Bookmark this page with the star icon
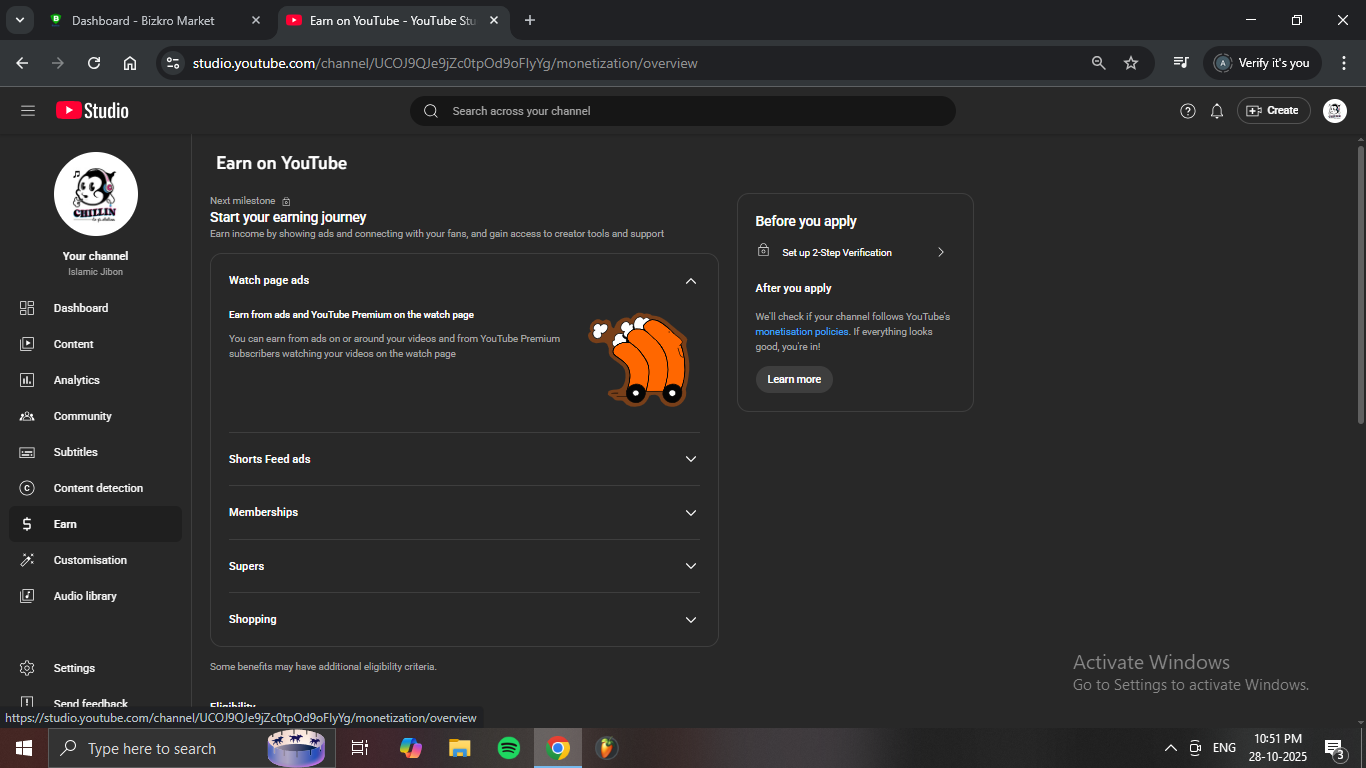 click(1131, 63)
